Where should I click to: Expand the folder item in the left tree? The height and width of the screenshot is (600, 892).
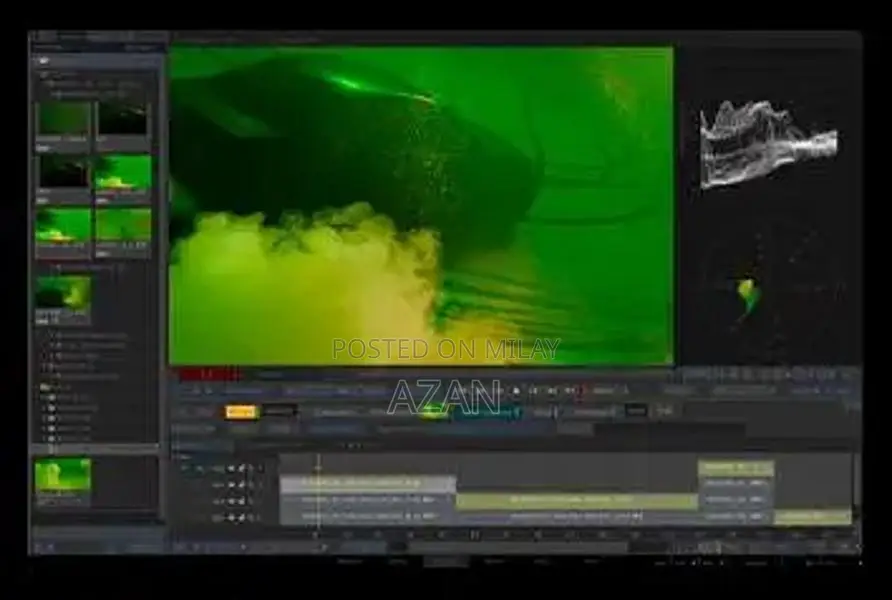45,386
